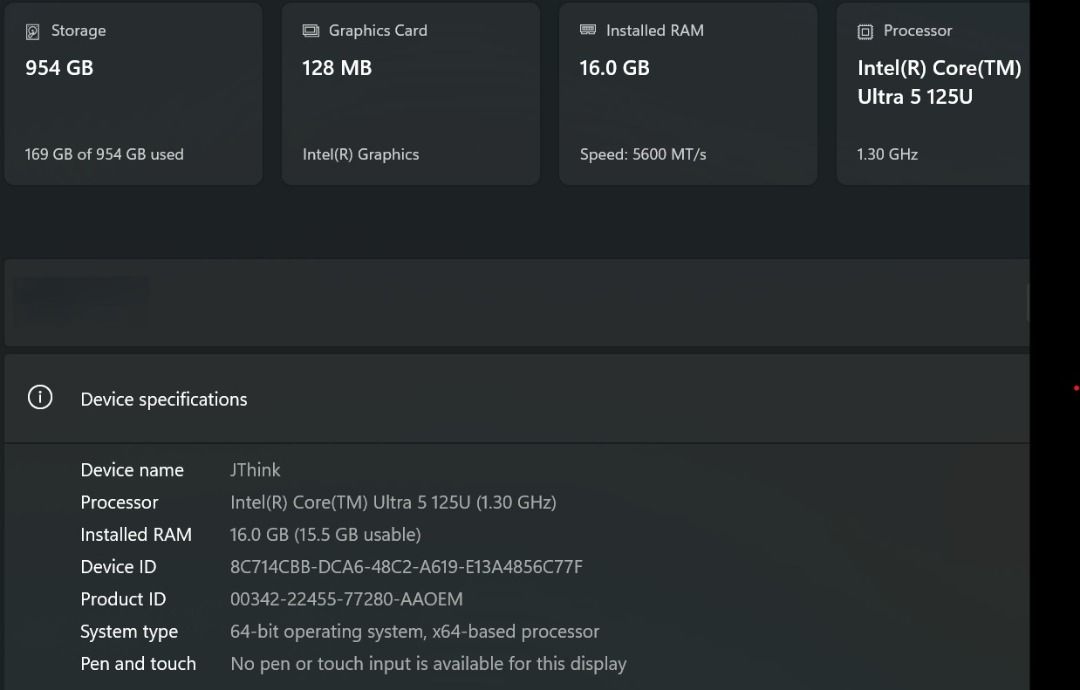Click the Graphics Card icon
Screen dimensions: 1080x690
pos(311,31)
